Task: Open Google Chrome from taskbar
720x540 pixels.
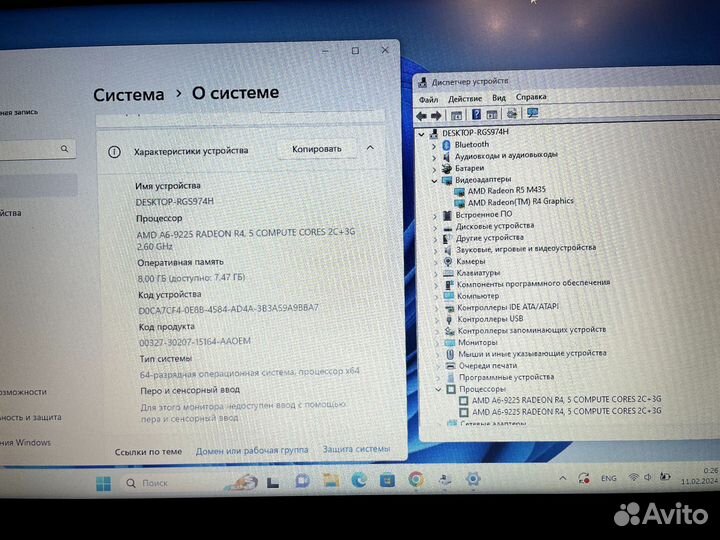Action: (x=416, y=479)
